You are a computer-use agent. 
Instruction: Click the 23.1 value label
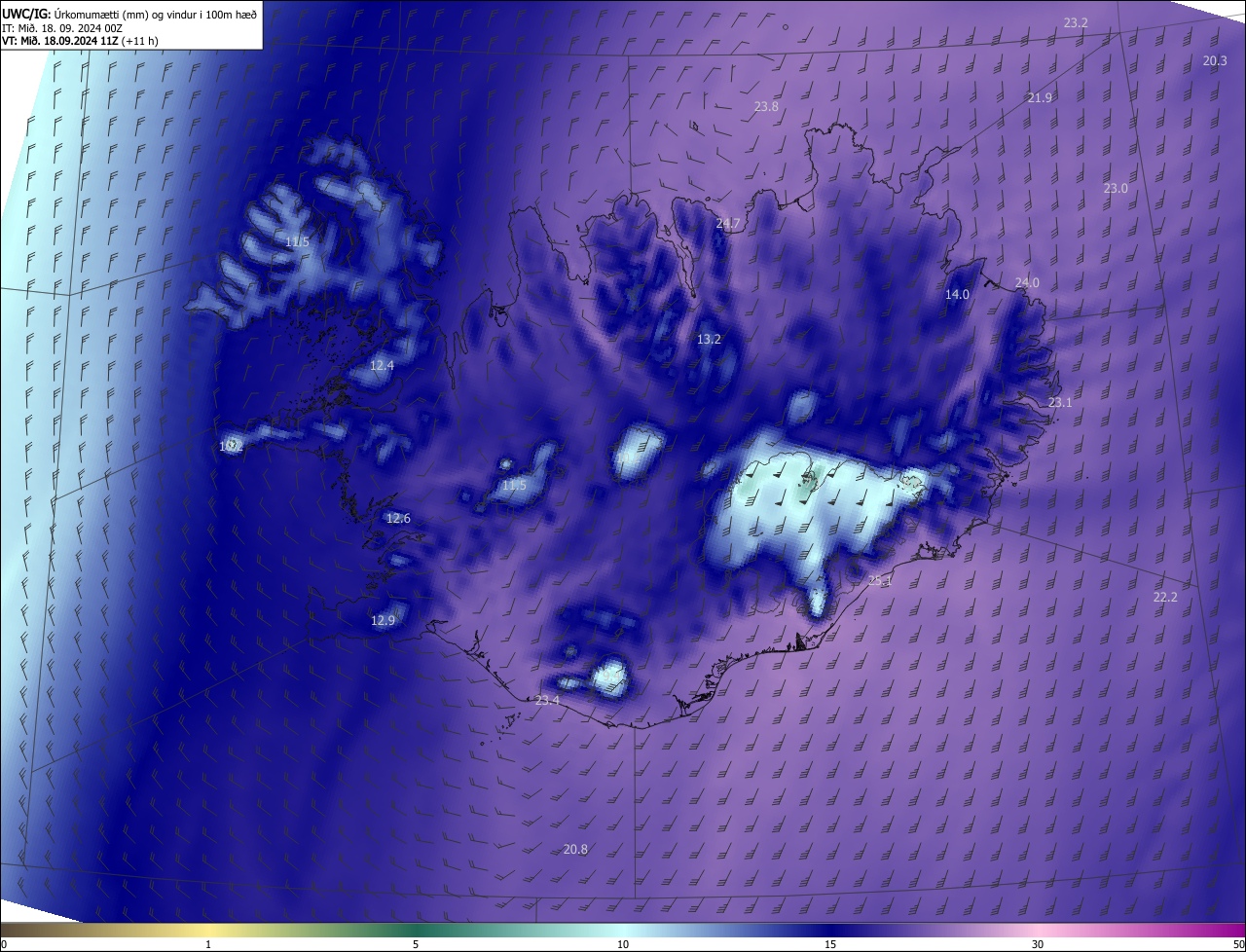click(x=1060, y=402)
